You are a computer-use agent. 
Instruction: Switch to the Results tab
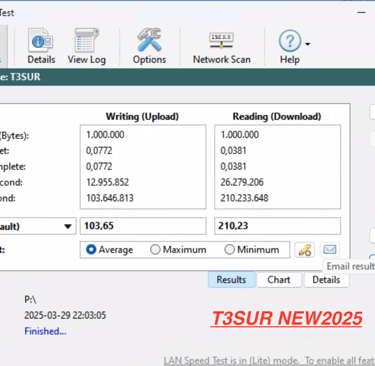[231, 280]
